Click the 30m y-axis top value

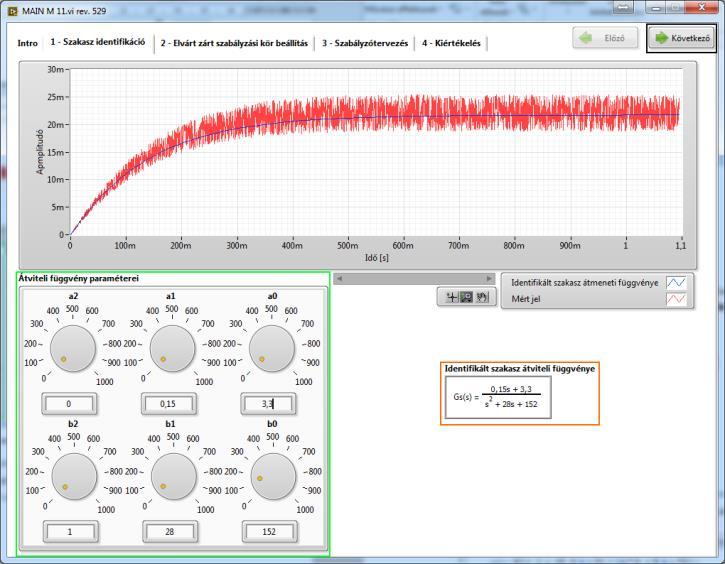(56, 69)
